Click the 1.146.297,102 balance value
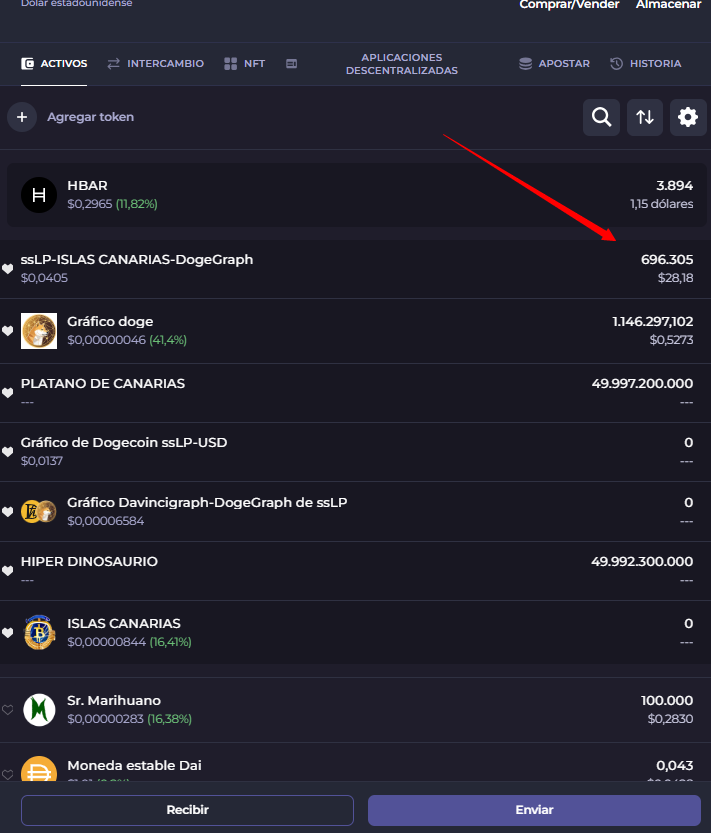 [x=653, y=321]
